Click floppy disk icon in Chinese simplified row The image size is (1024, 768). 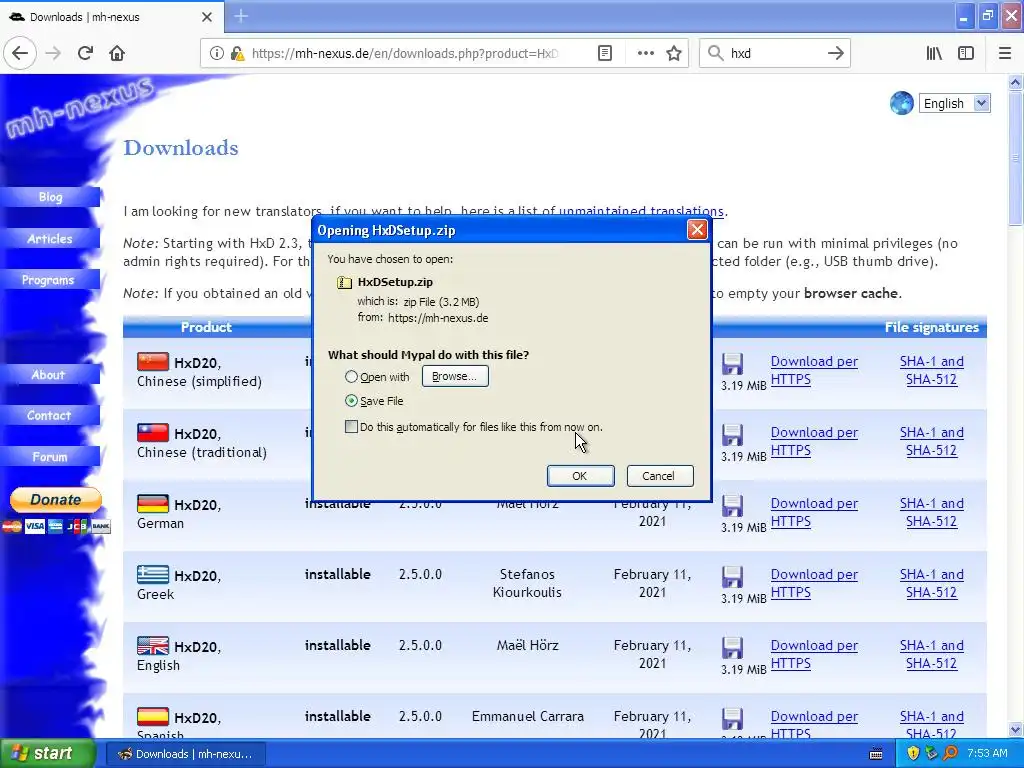coord(732,363)
